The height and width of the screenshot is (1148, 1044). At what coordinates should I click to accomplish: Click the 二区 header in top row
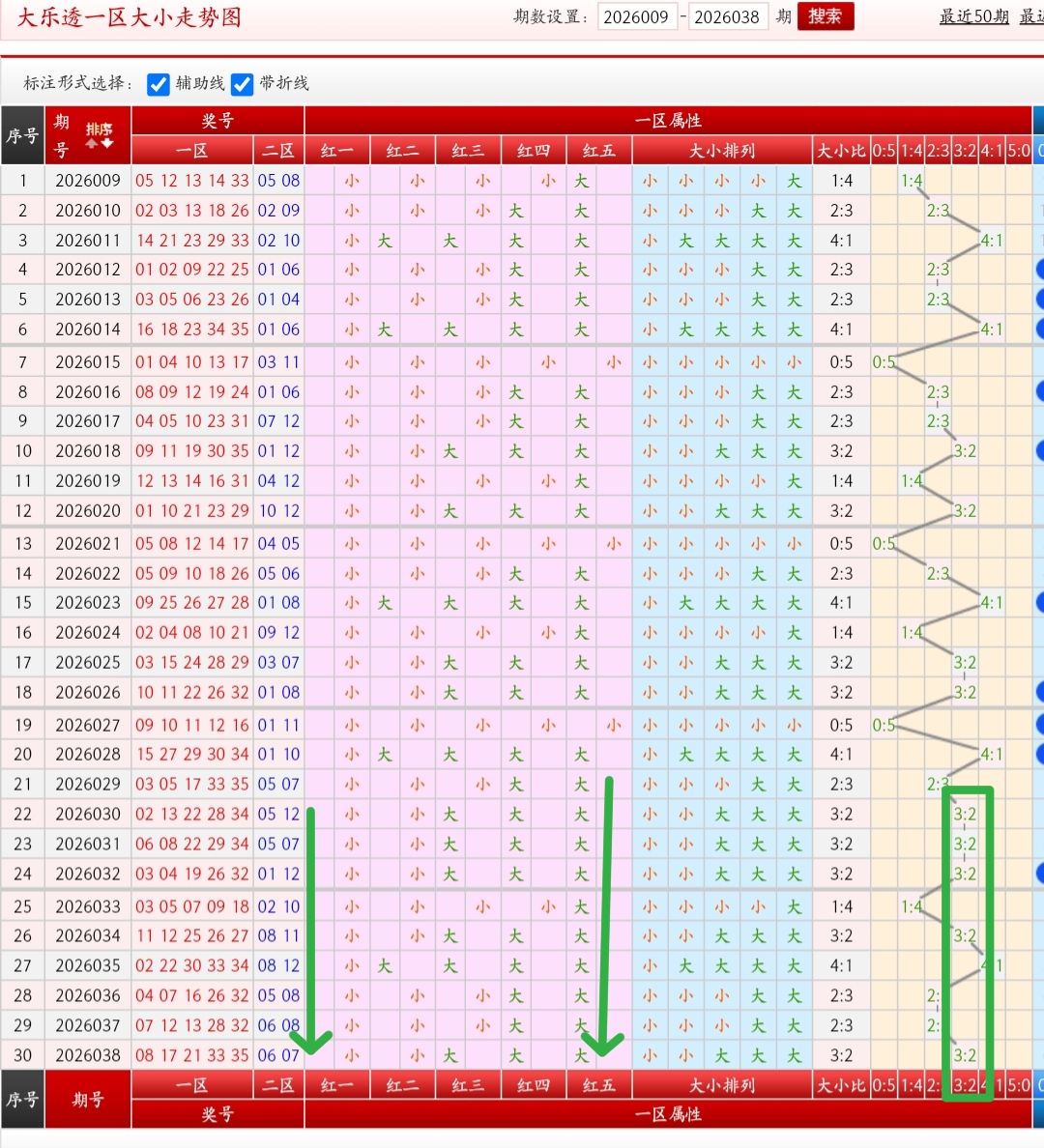pyautogui.click(x=278, y=151)
